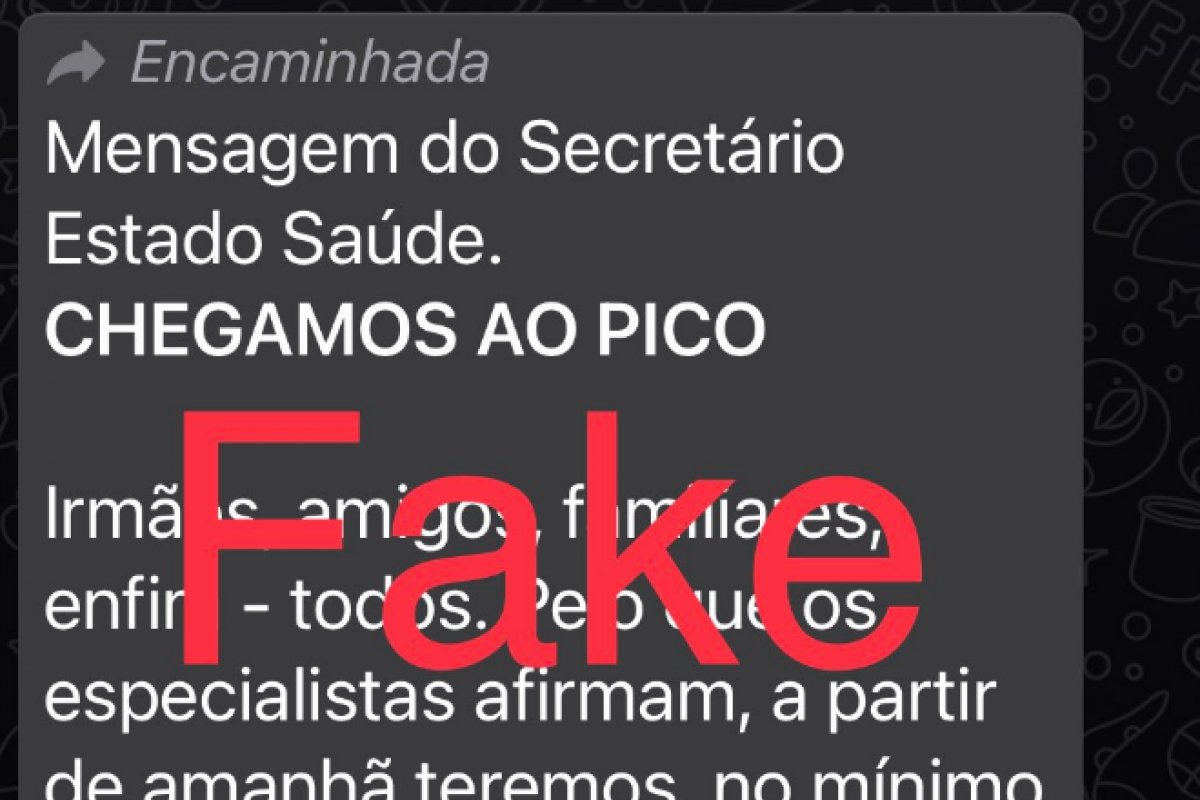Screen dimensions: 1200x800
Task: Click the word 'Secretário' in the first line
Action: pos(681,151)
